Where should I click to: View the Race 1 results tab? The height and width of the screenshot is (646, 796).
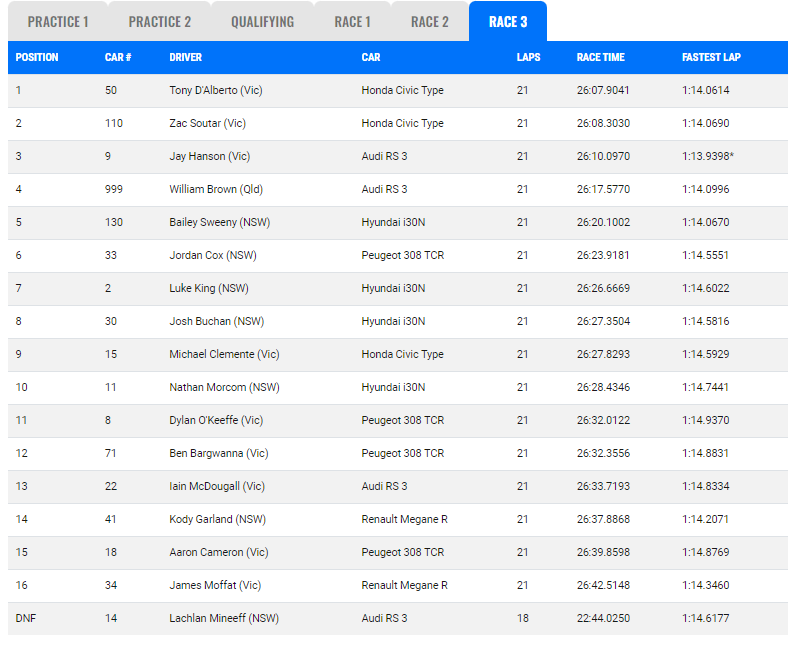[x=352, y=22]
